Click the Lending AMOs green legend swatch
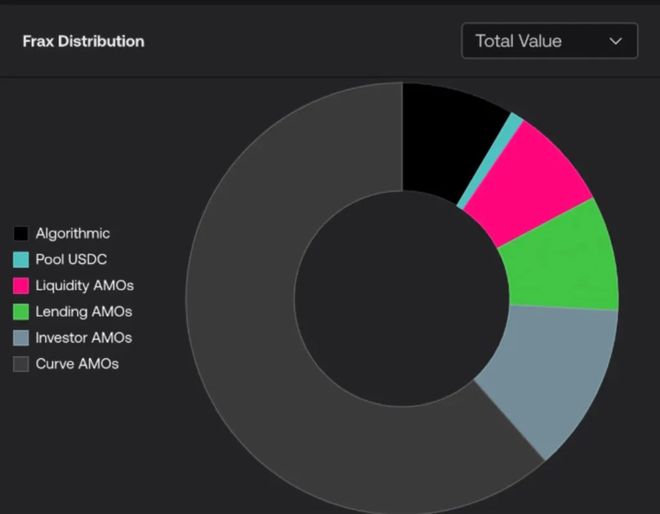The image size is (660, 514). [21, 312]
